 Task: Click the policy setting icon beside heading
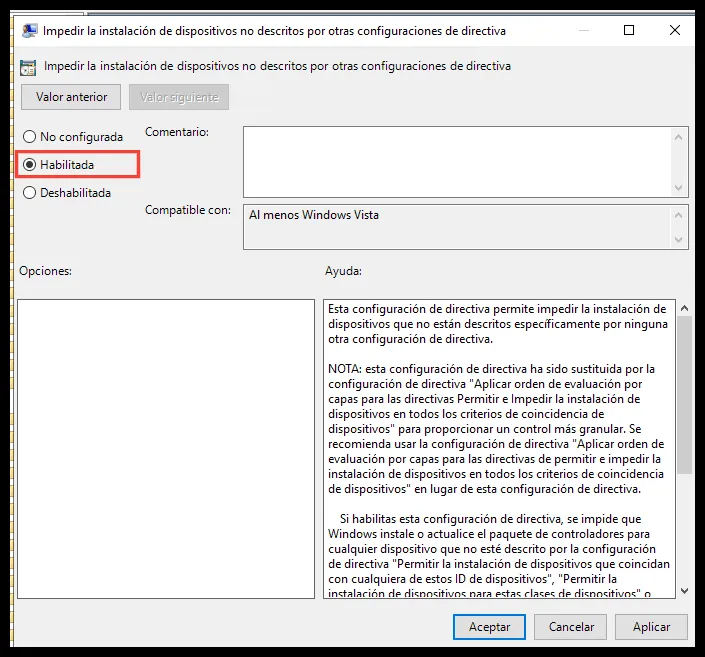pos(28,67)
